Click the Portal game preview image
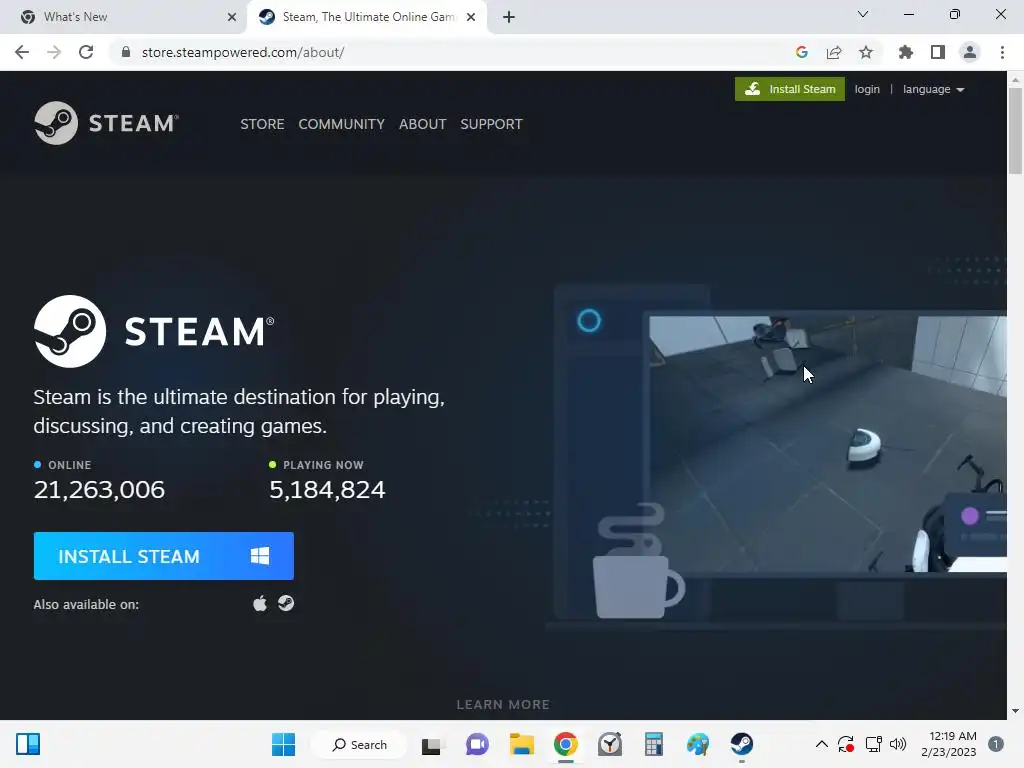This screenshot has width=1024, height=768. point(827,444)
